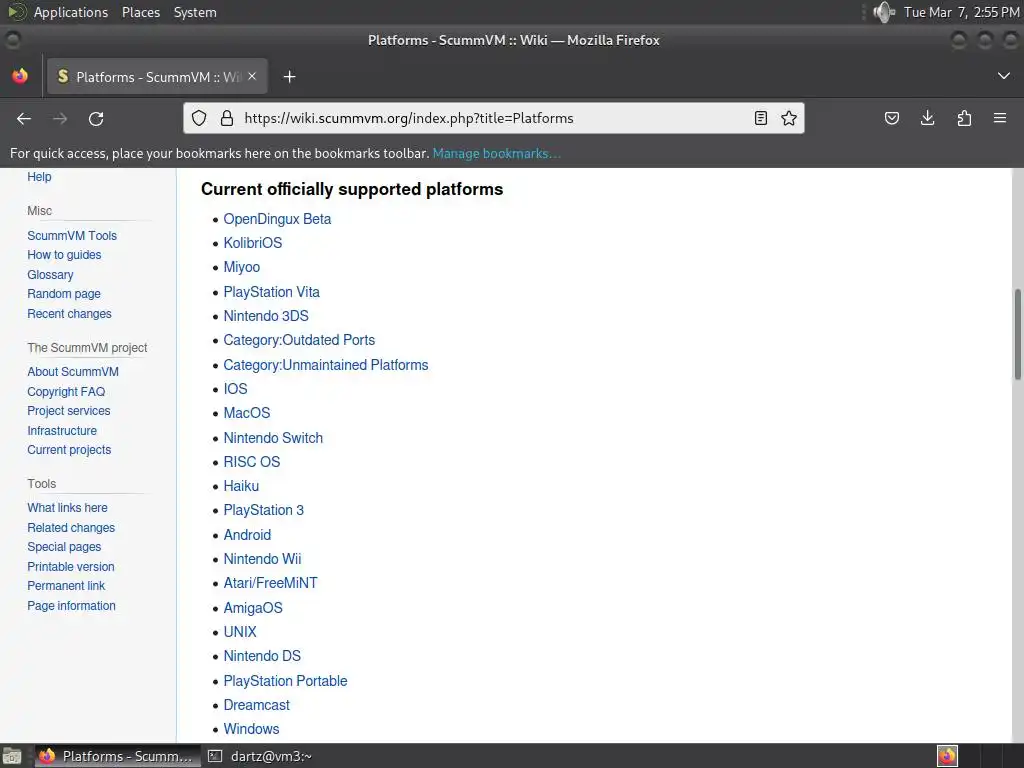
Task: Open Manage bookmarks link
Action: [x=496, y=153]
